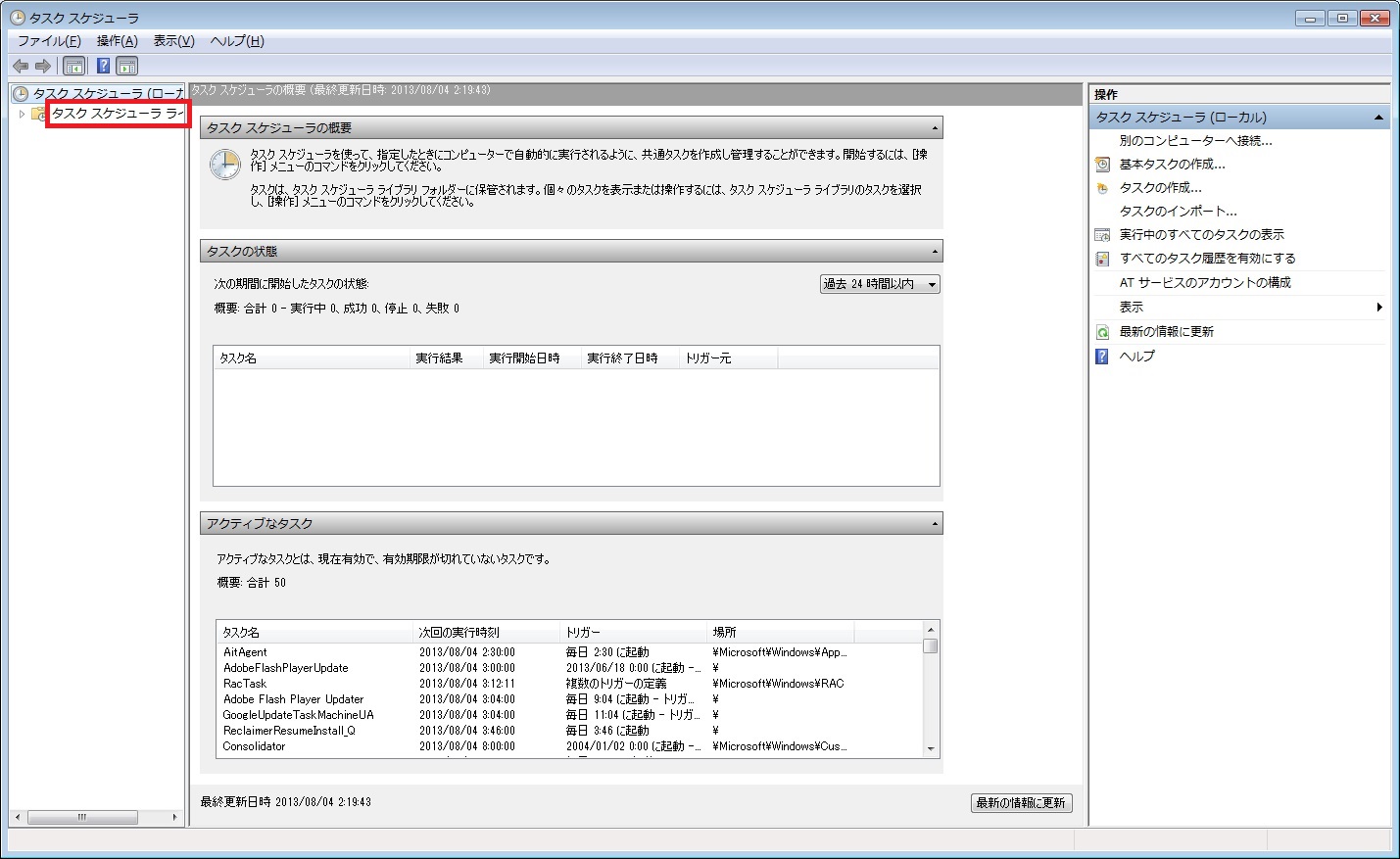The height and width of the screenshot is (859, 1400).
Task: Sort active tasks by 場所 column
Action: (780, 633)
